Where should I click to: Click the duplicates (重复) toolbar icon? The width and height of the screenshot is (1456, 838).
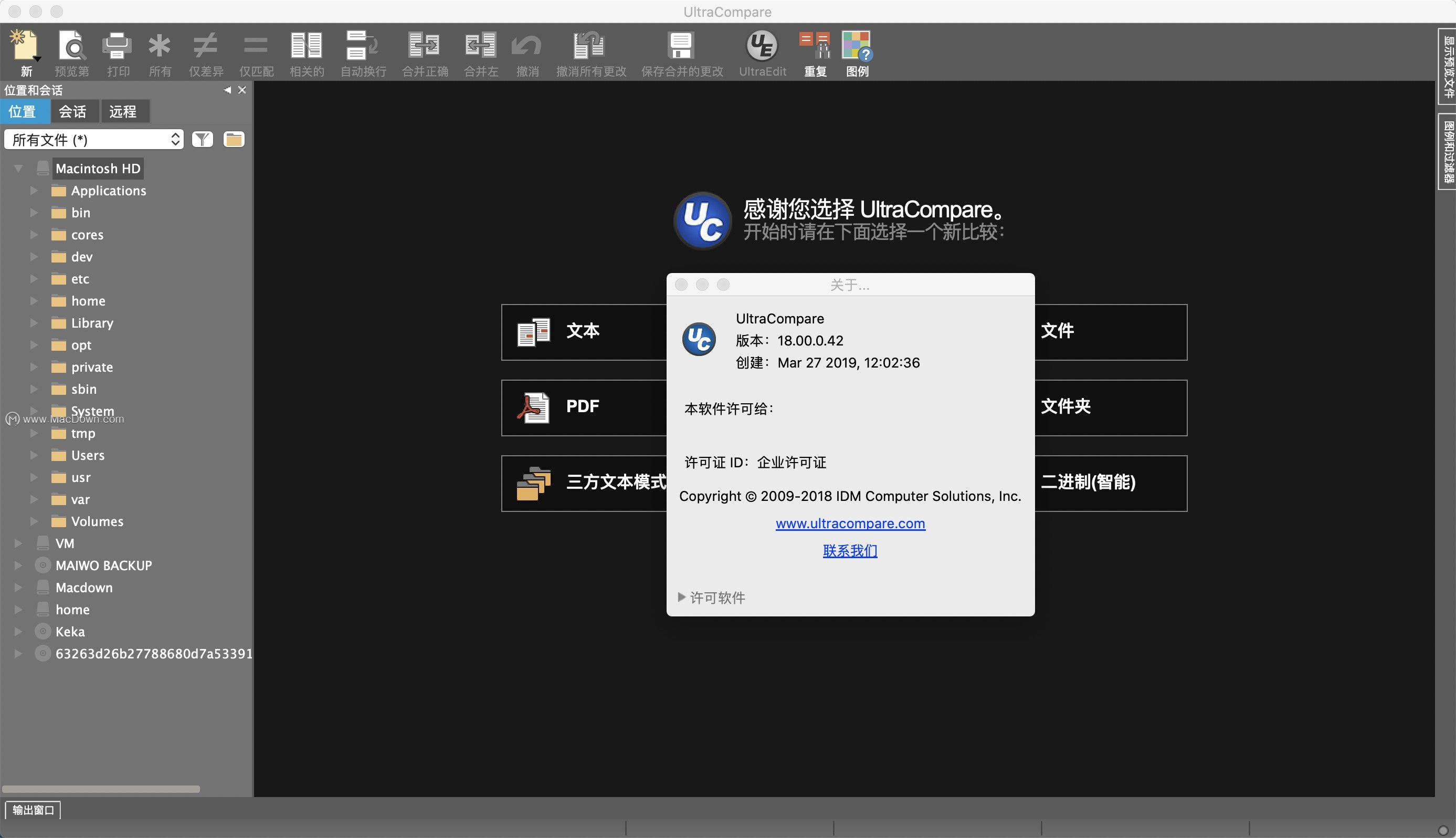815,46
